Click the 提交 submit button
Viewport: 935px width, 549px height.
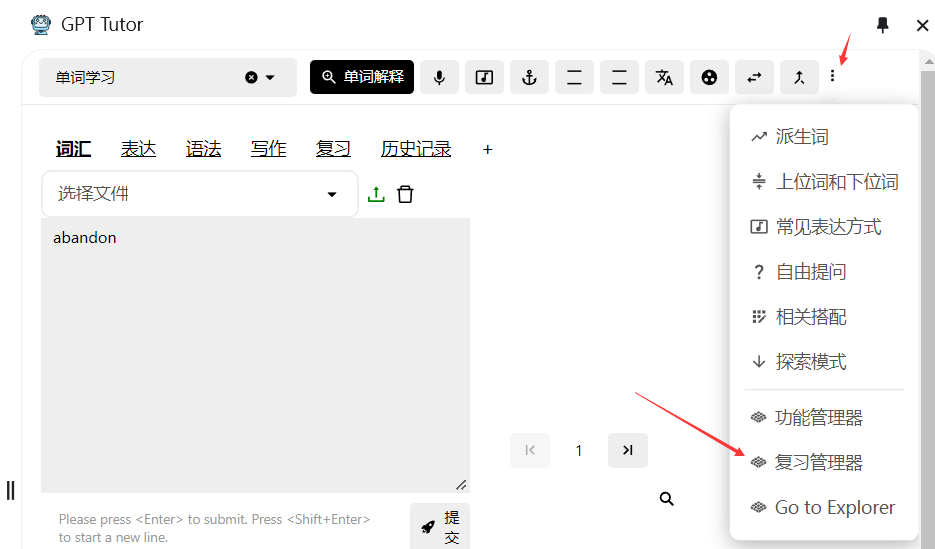click(440, 526)
